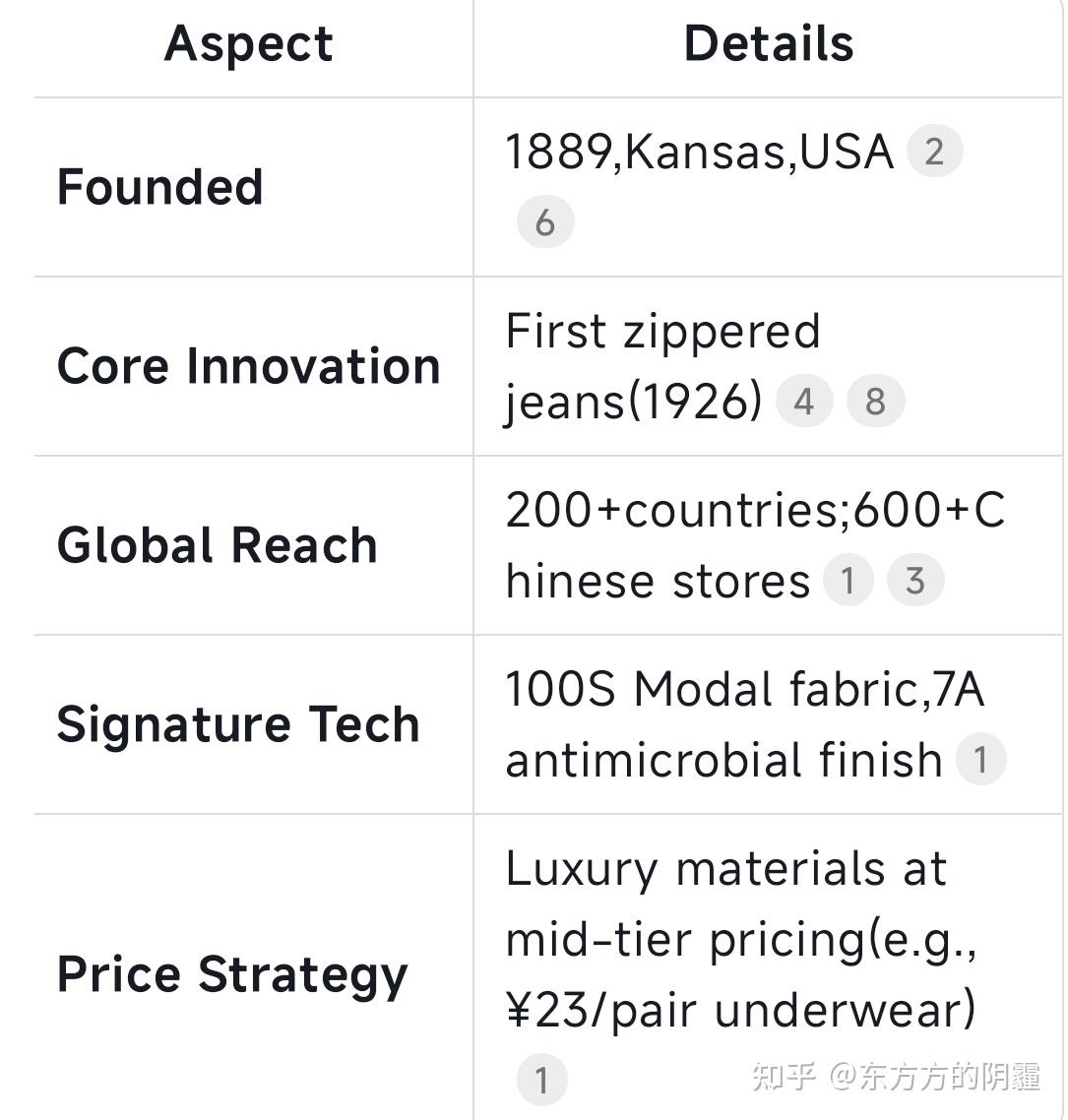Viewport: 1068px width, 1120px height.
Task: Open citation 1 below ¥23/pair underwear
Action: pyautogui.click(x=542, y=1080)
